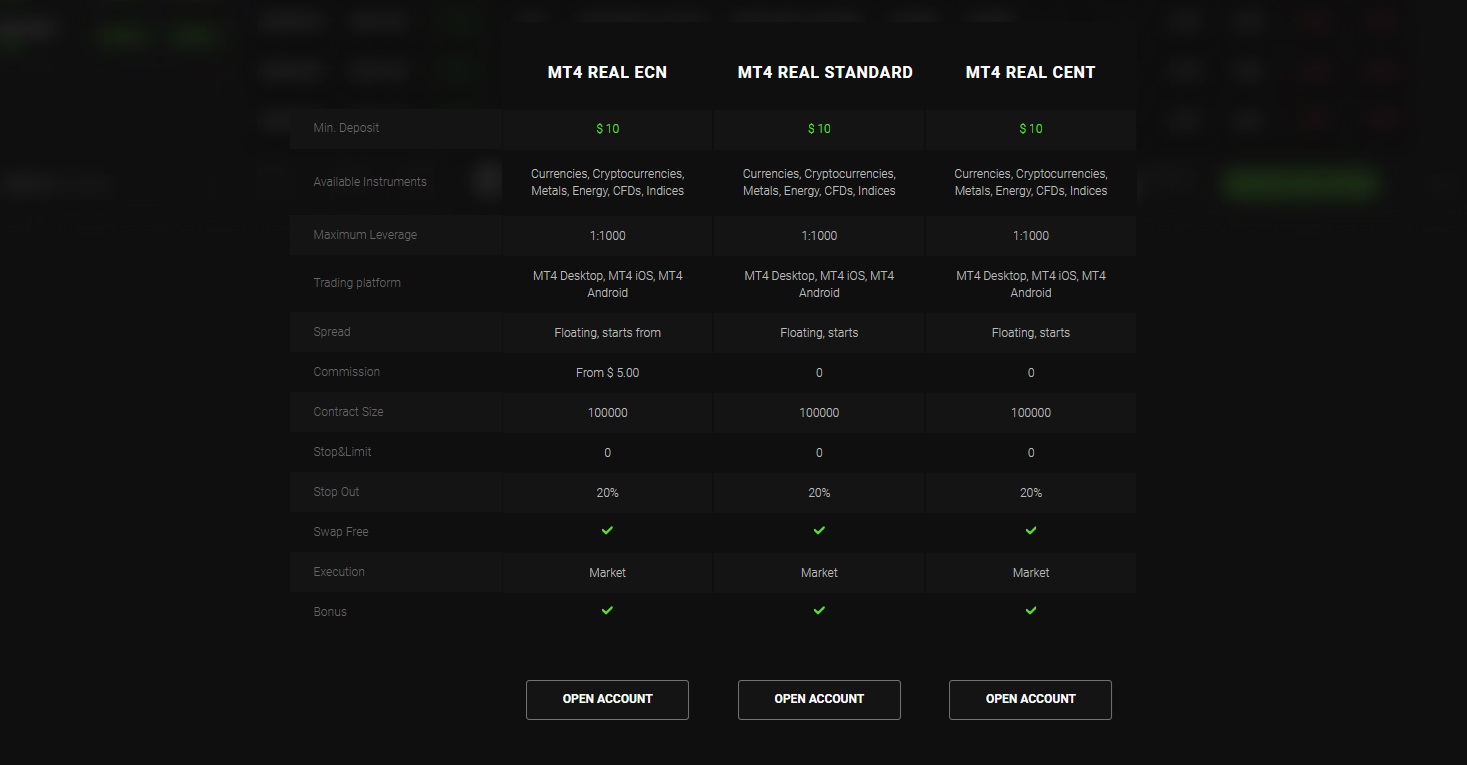Select the Market execution value for MT4 Real Cent
Viewport: 1467px width, 765px height.
pyautogui.click(x=1031, y=573)
